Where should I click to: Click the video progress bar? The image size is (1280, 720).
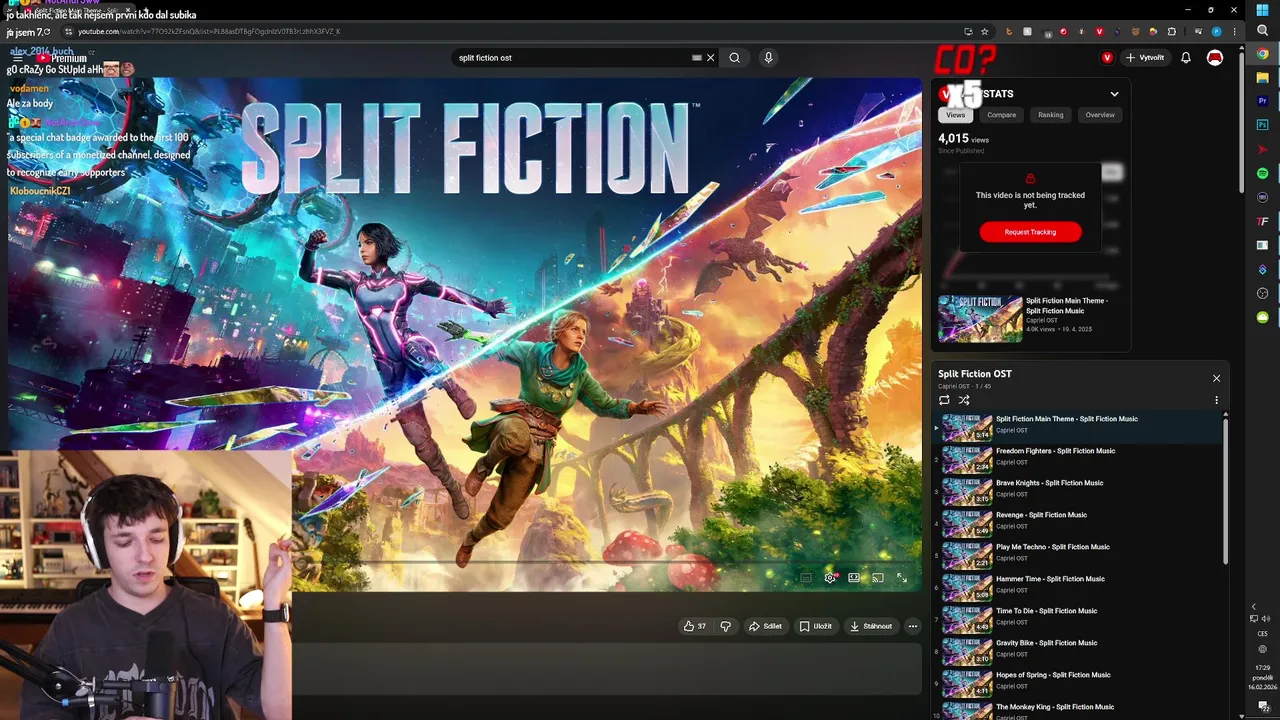(x=465, y=562)
